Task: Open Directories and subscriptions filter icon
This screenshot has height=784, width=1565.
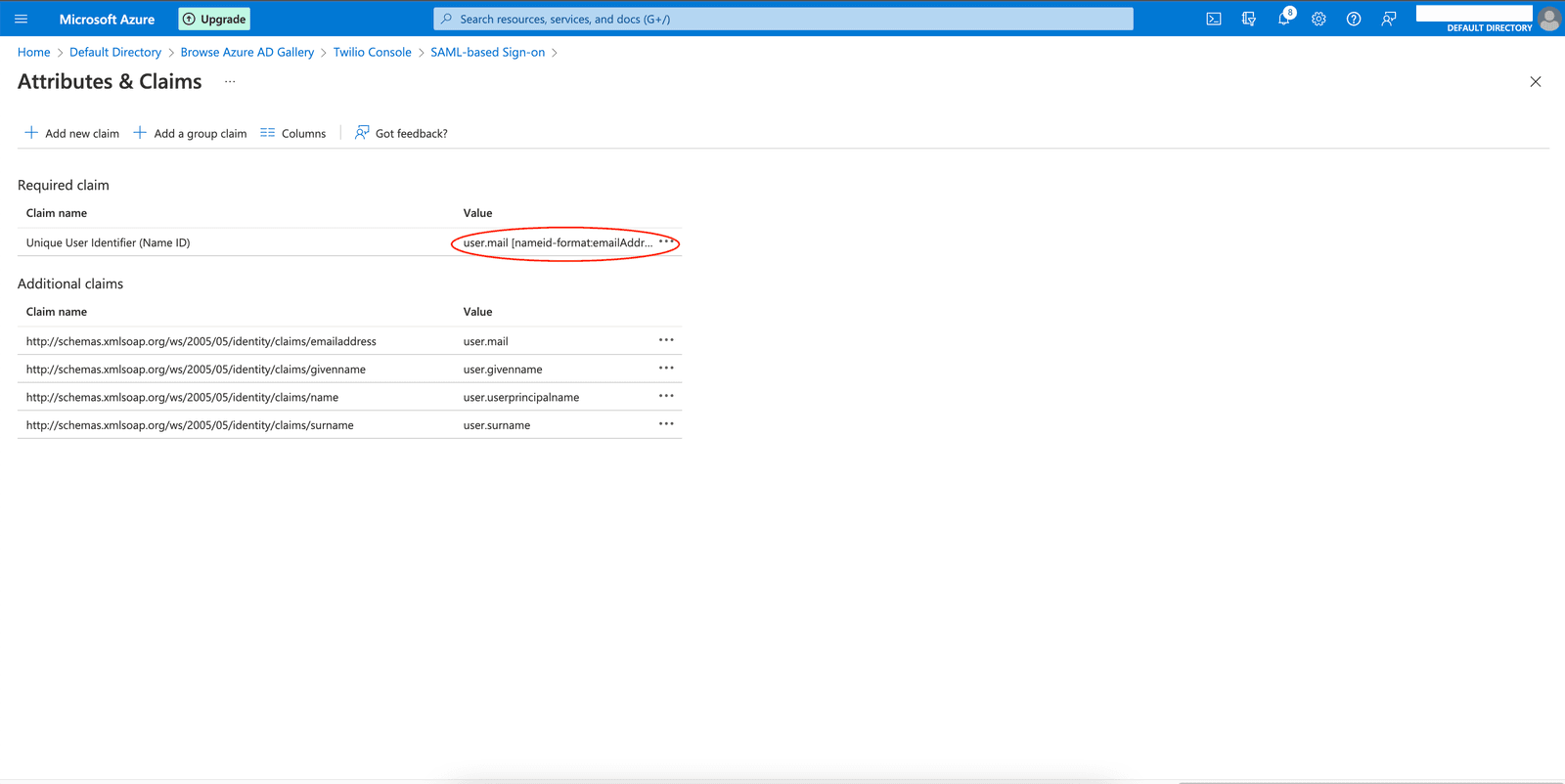Action: [1249, 19]
